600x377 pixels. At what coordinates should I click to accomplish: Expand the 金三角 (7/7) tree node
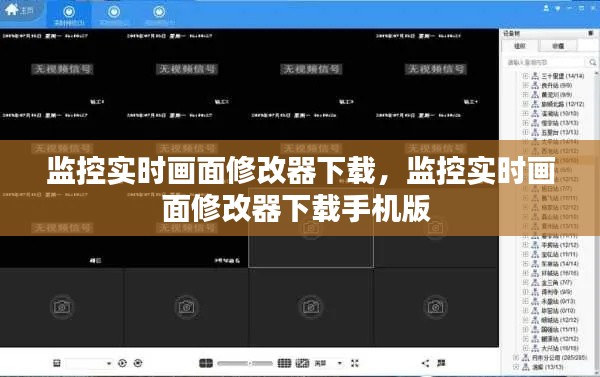tap(525, 282)
